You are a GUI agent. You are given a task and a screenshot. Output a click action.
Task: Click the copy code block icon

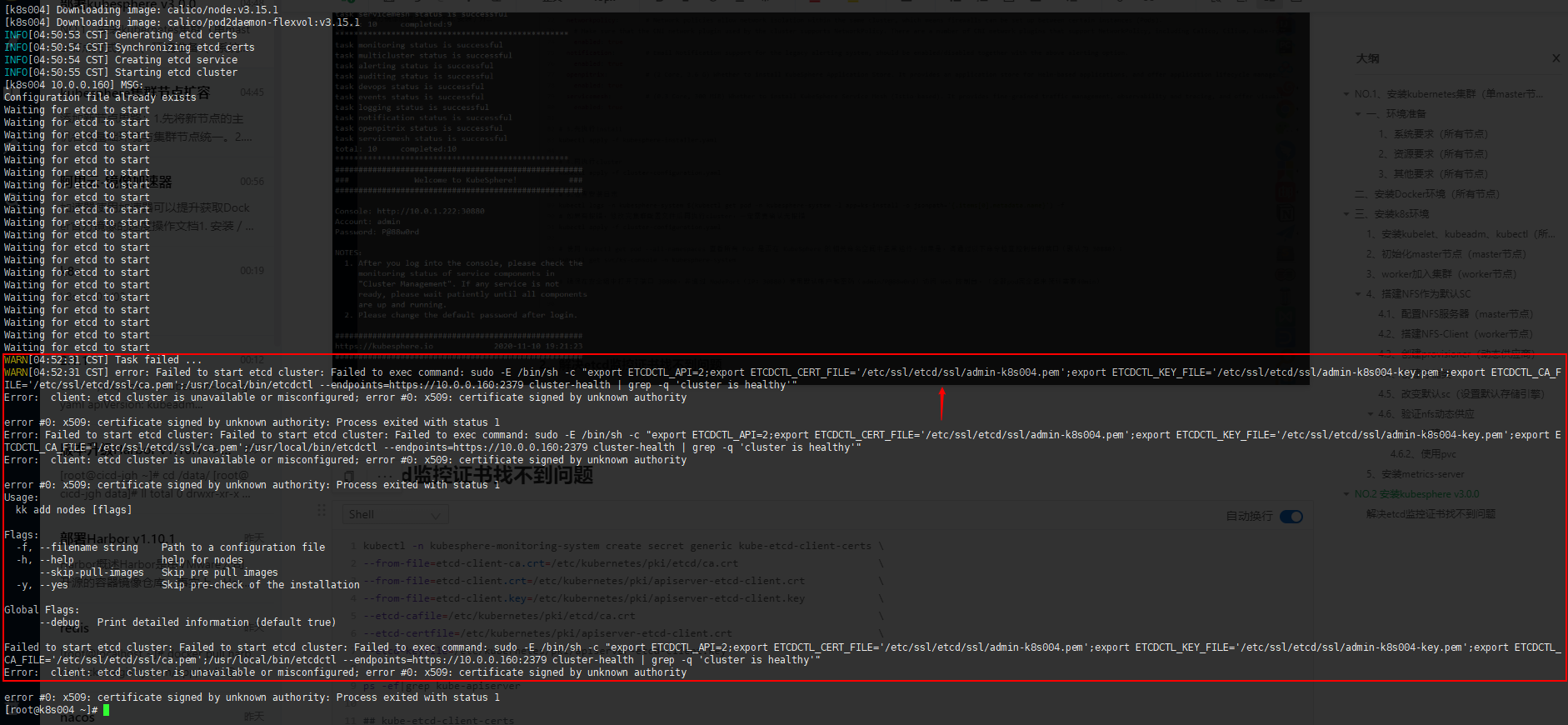coord(349,477)
